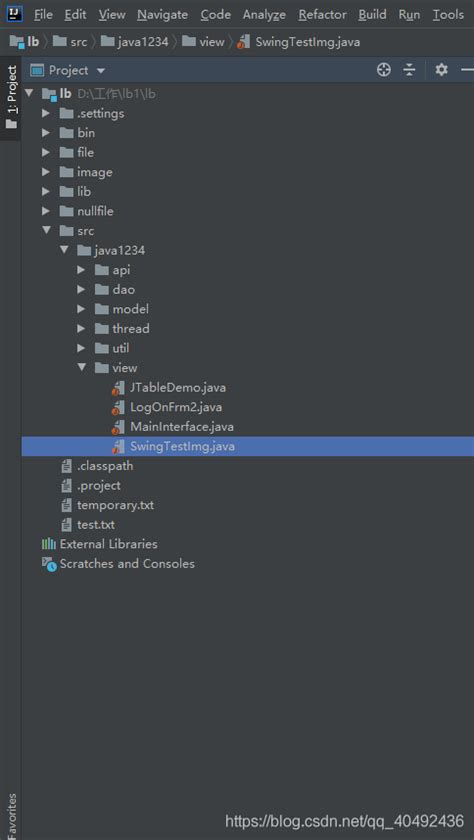Open the Project panel settings gear
The height and width of the screenshot is (840, 474).
(441, 70)
